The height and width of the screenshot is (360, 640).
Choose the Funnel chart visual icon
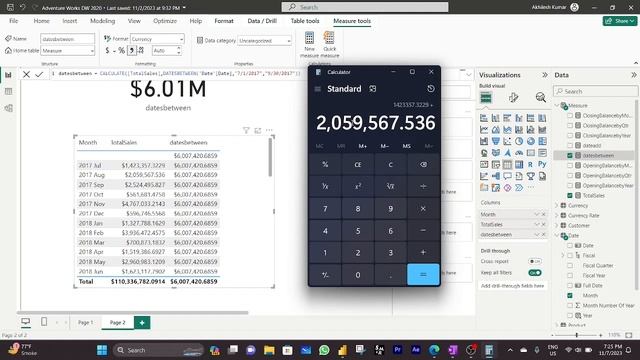(x=496, y=141)
